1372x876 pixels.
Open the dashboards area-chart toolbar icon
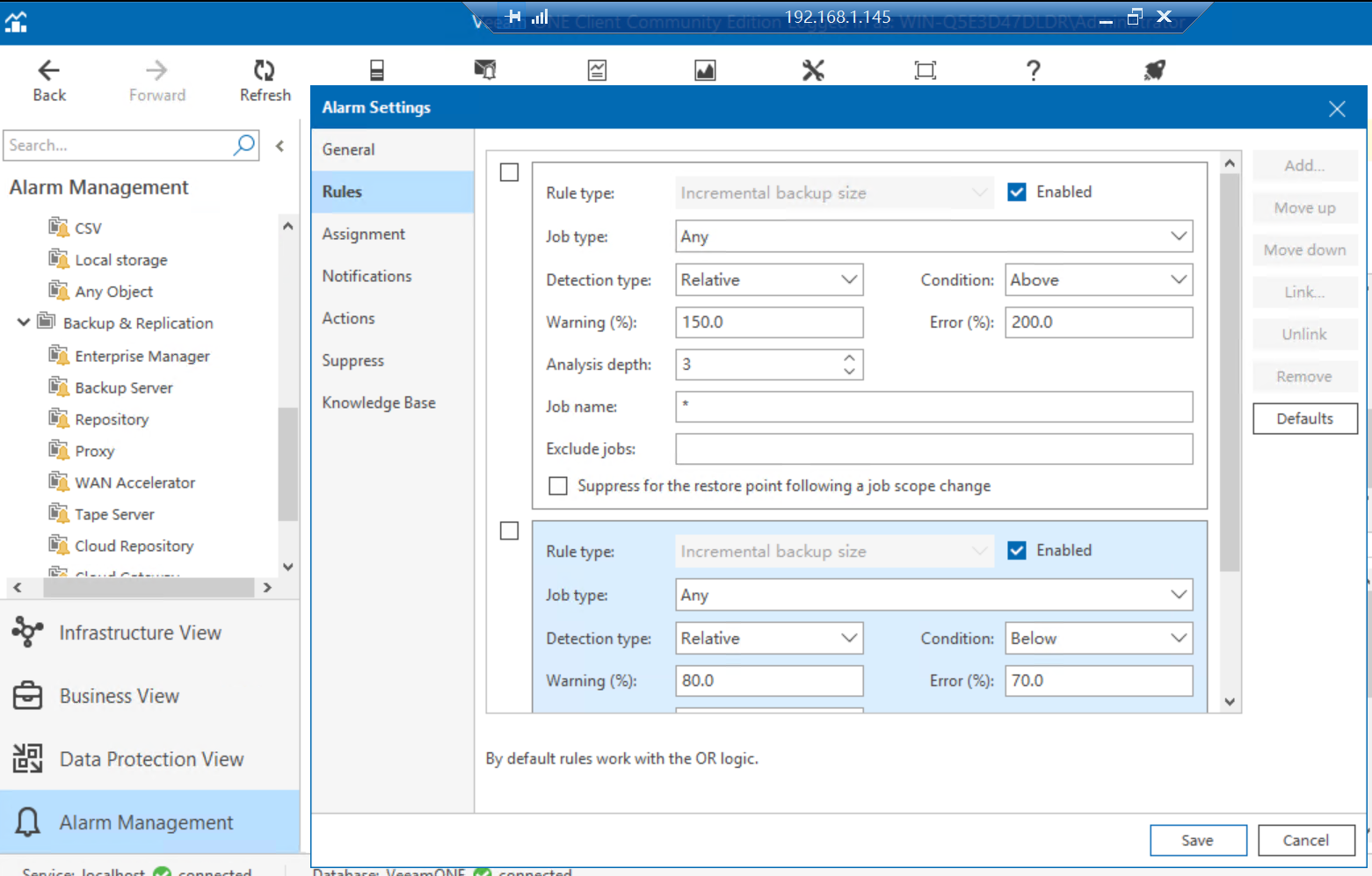pos(705,70)
